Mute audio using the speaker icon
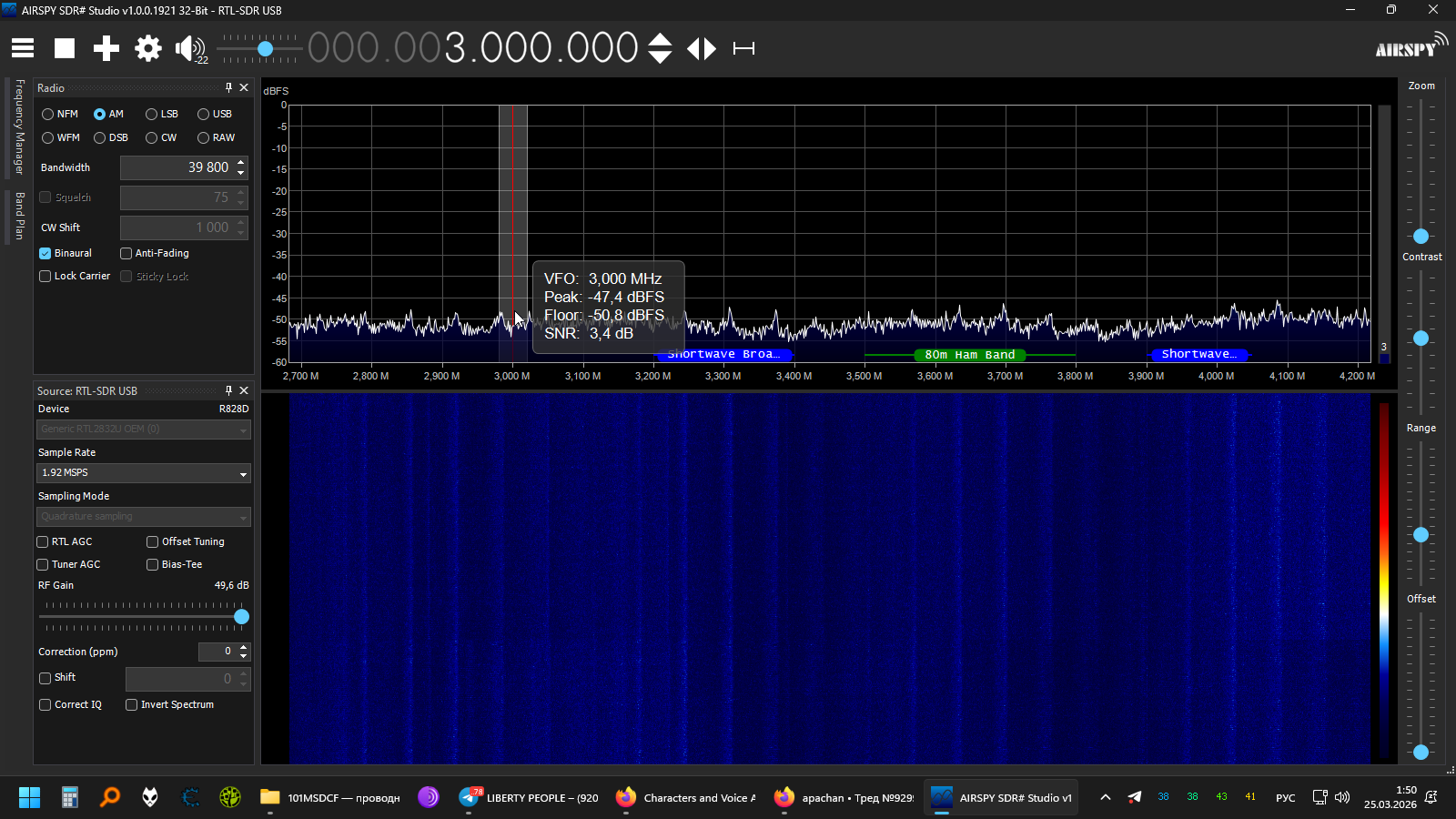 [189, 48]
